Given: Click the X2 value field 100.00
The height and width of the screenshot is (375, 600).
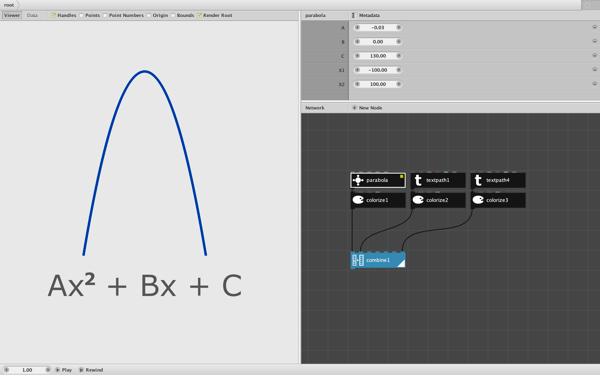Looking at the screenshot, I should click(378, 84).
